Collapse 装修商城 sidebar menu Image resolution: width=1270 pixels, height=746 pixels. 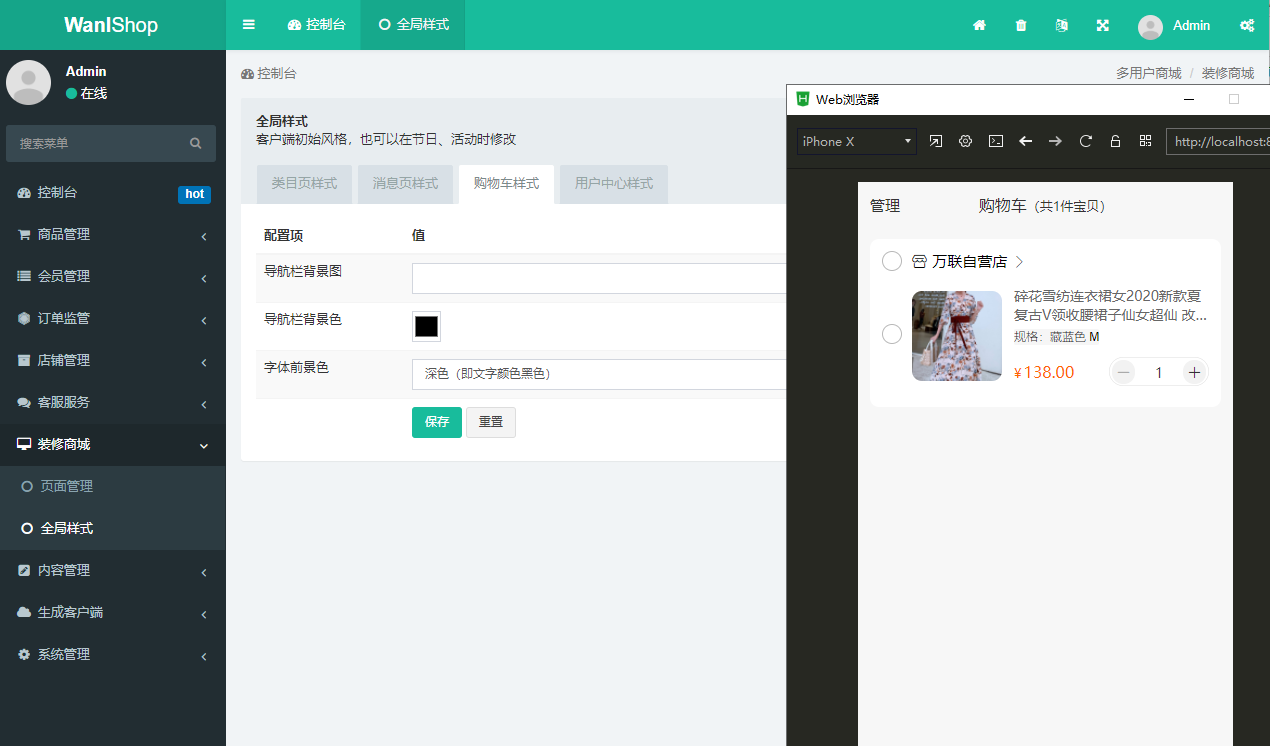tap(113, 445)
